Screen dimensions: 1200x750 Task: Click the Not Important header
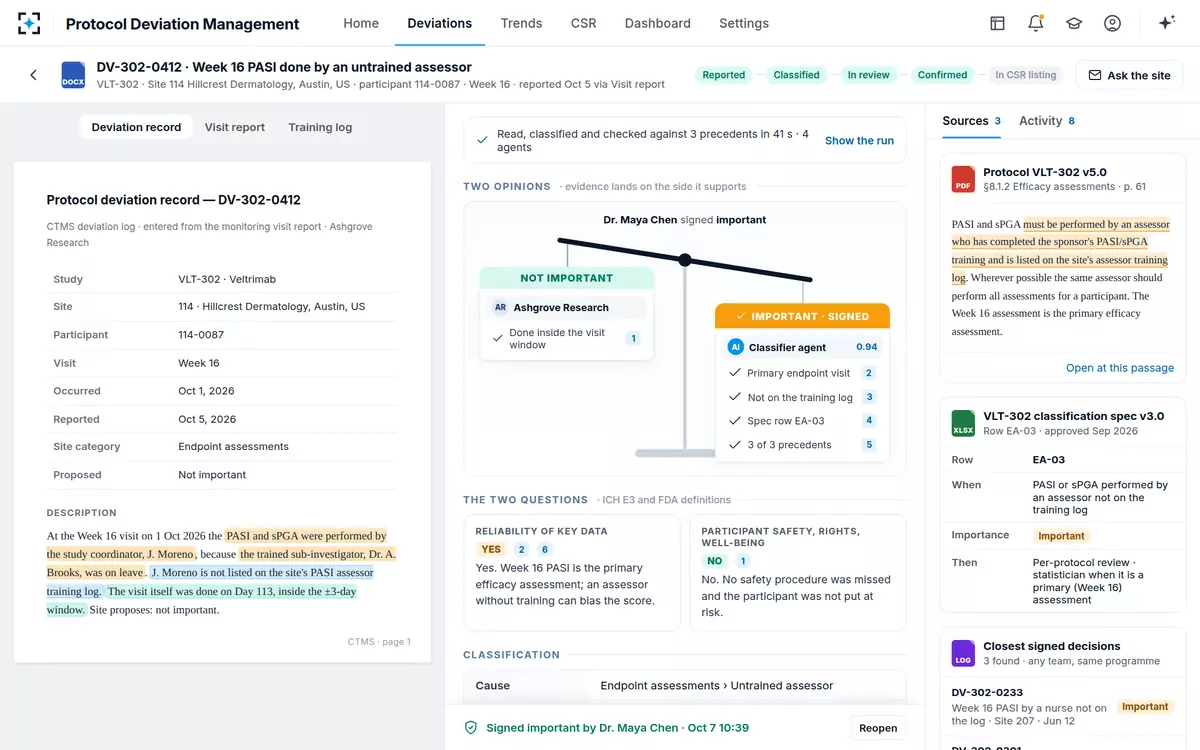click(x=566, y=278)
